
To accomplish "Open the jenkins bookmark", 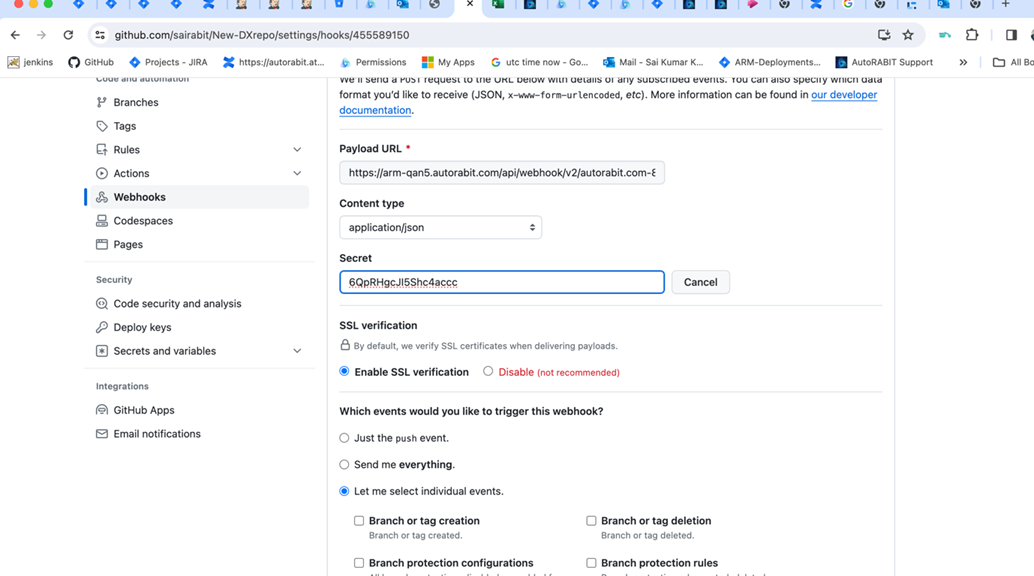I will pyautogui.click(x=30, y=62).
